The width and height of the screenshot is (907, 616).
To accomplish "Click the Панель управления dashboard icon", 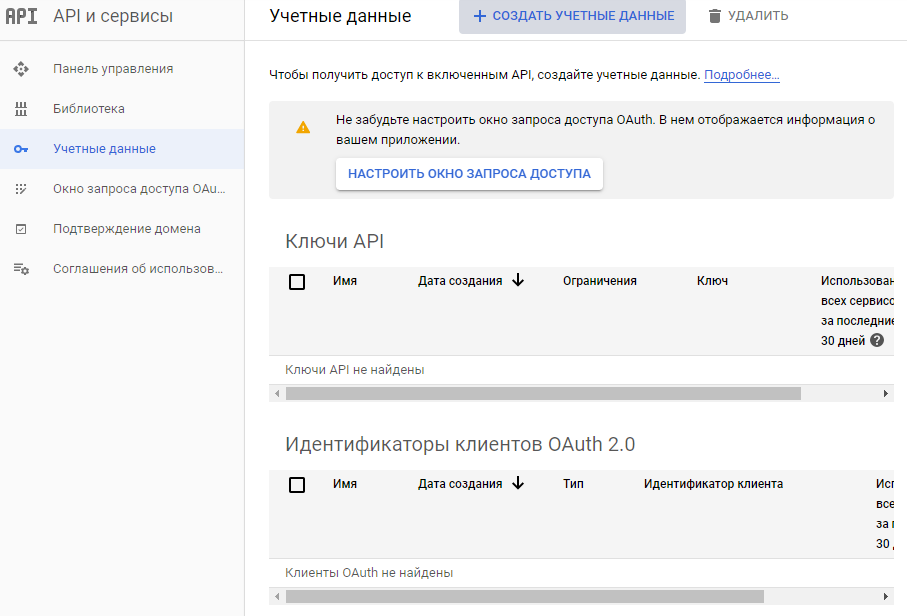I will [x=21, y=69].
